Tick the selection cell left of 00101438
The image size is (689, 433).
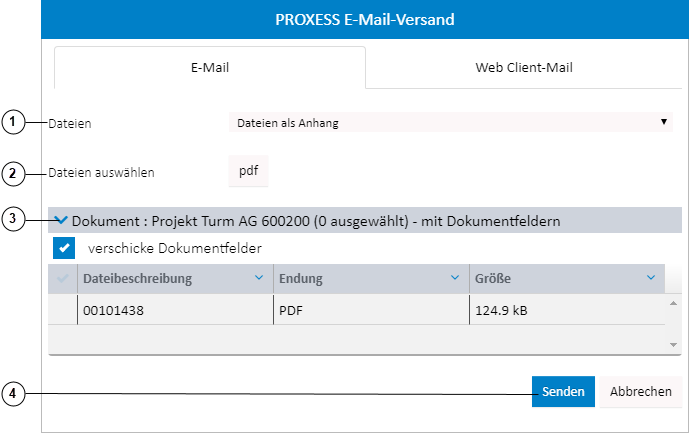pyautogui.click(x=63, y=310)
